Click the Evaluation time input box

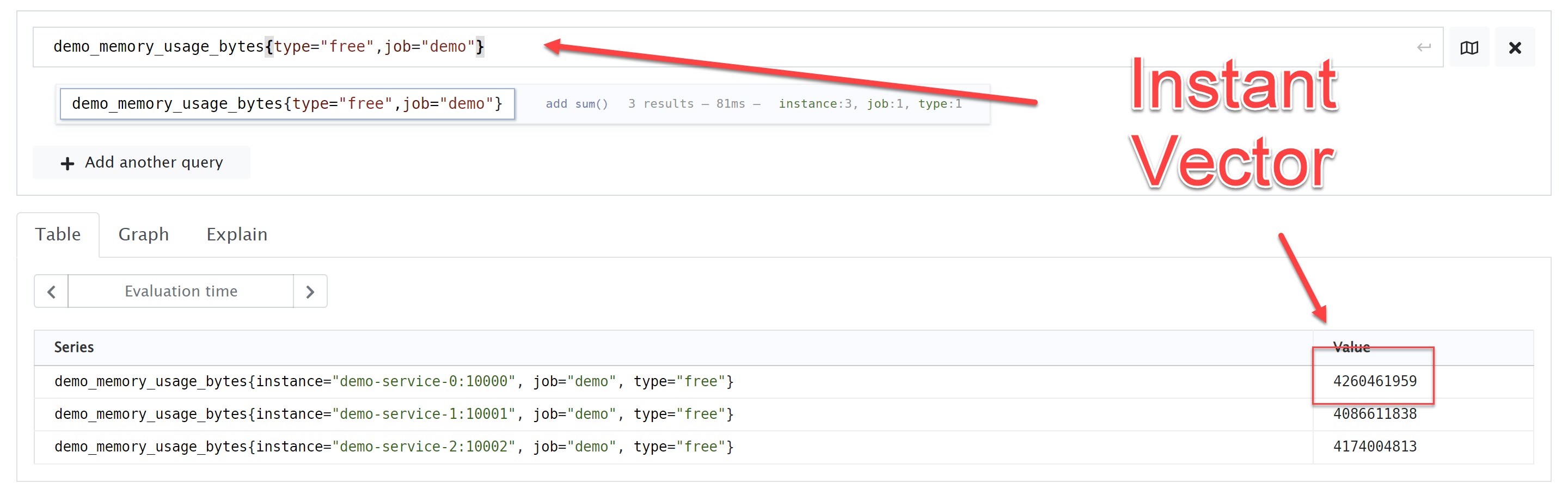point(181,292)
